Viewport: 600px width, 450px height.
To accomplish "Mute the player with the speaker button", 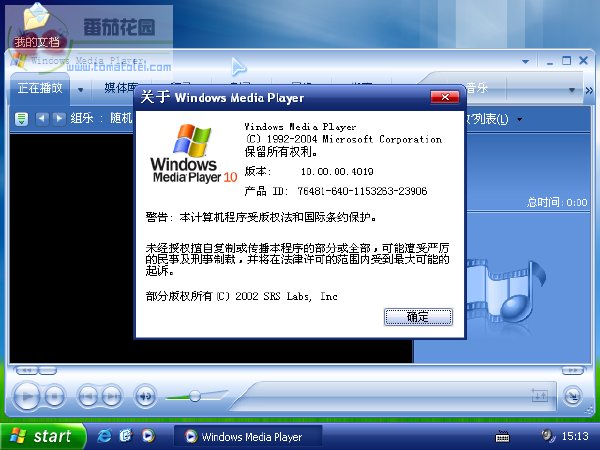I will point(145,396).
